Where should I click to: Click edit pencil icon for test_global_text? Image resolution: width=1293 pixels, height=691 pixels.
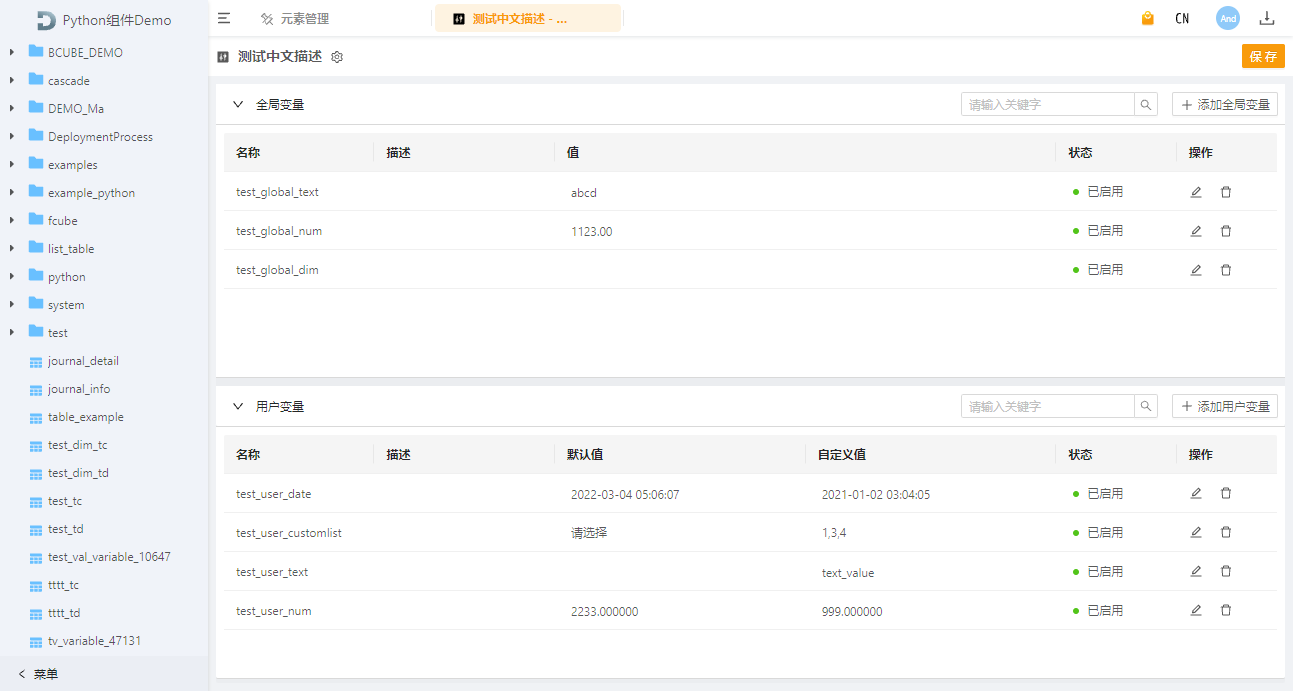[x=1196, y=192]
